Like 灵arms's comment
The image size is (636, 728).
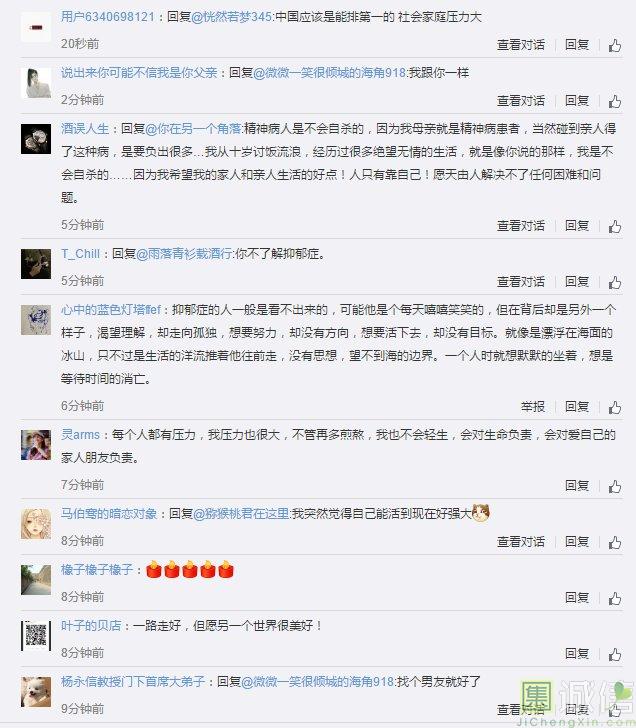point(615,486)
